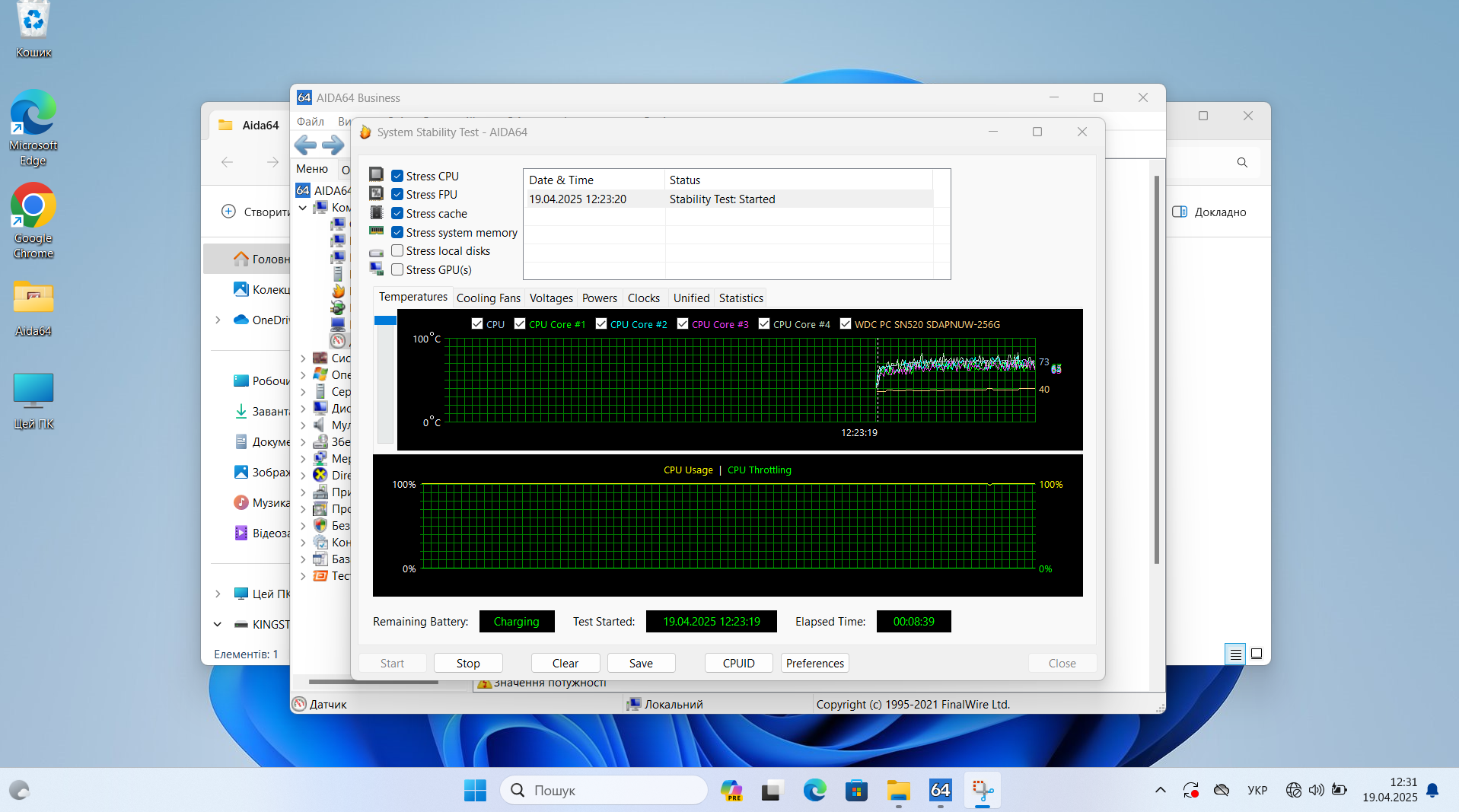
Task: Hide CPU Core #2 temperature graph line
Action: click(601, 323)
